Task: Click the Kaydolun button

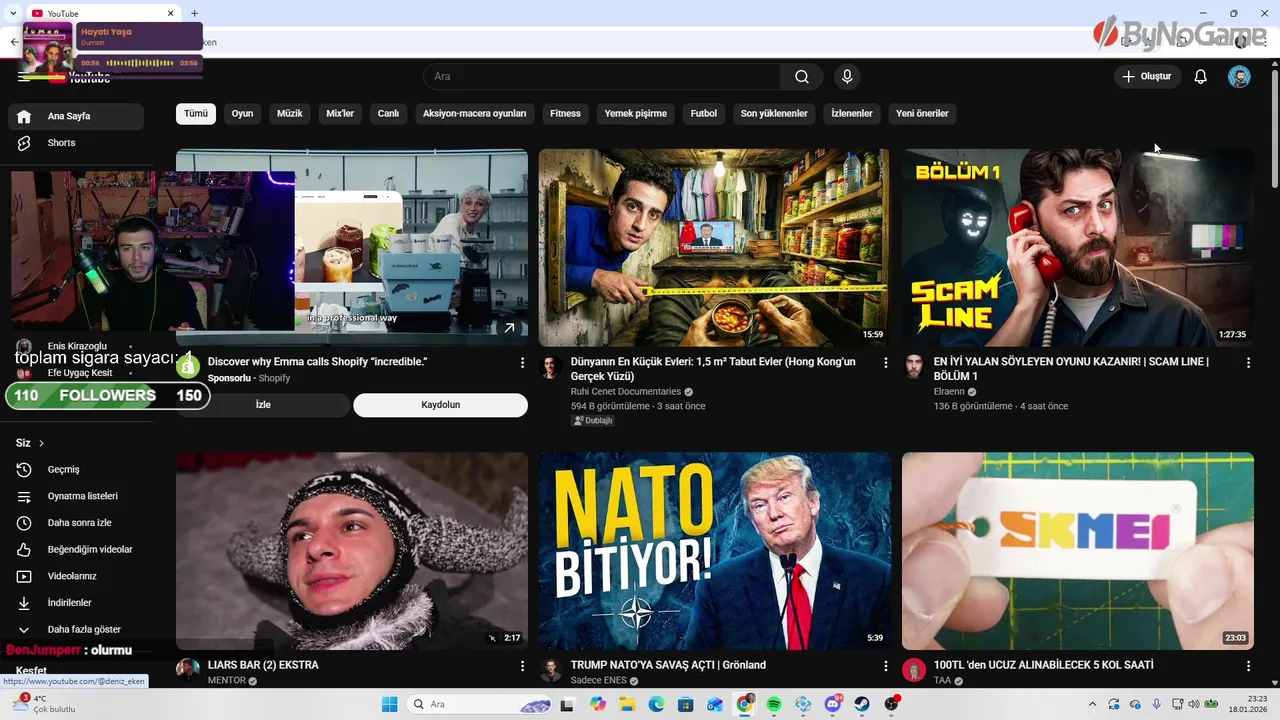Action: [x=440, y=405]
